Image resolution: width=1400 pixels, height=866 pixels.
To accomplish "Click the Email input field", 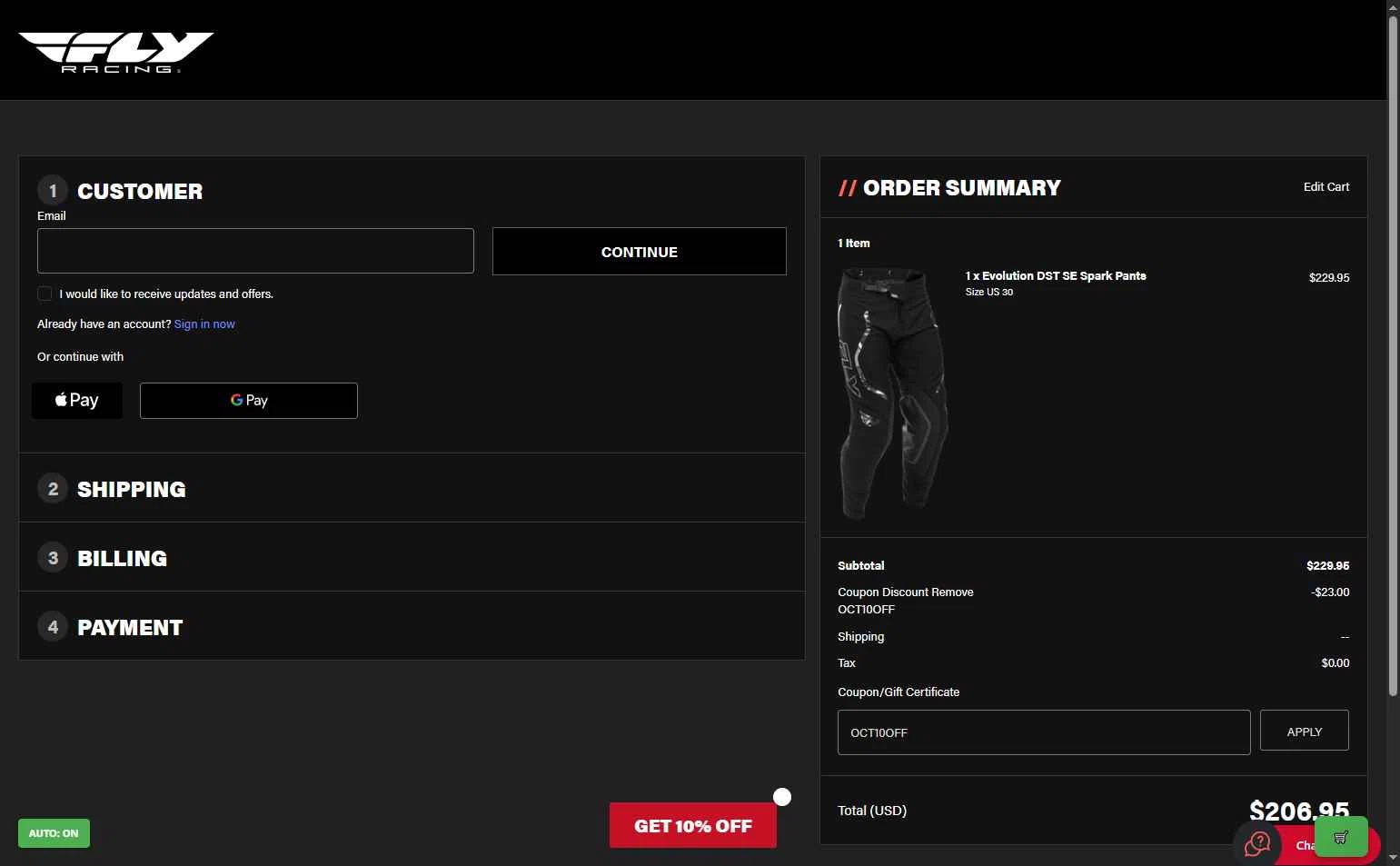I will point(255,251).
